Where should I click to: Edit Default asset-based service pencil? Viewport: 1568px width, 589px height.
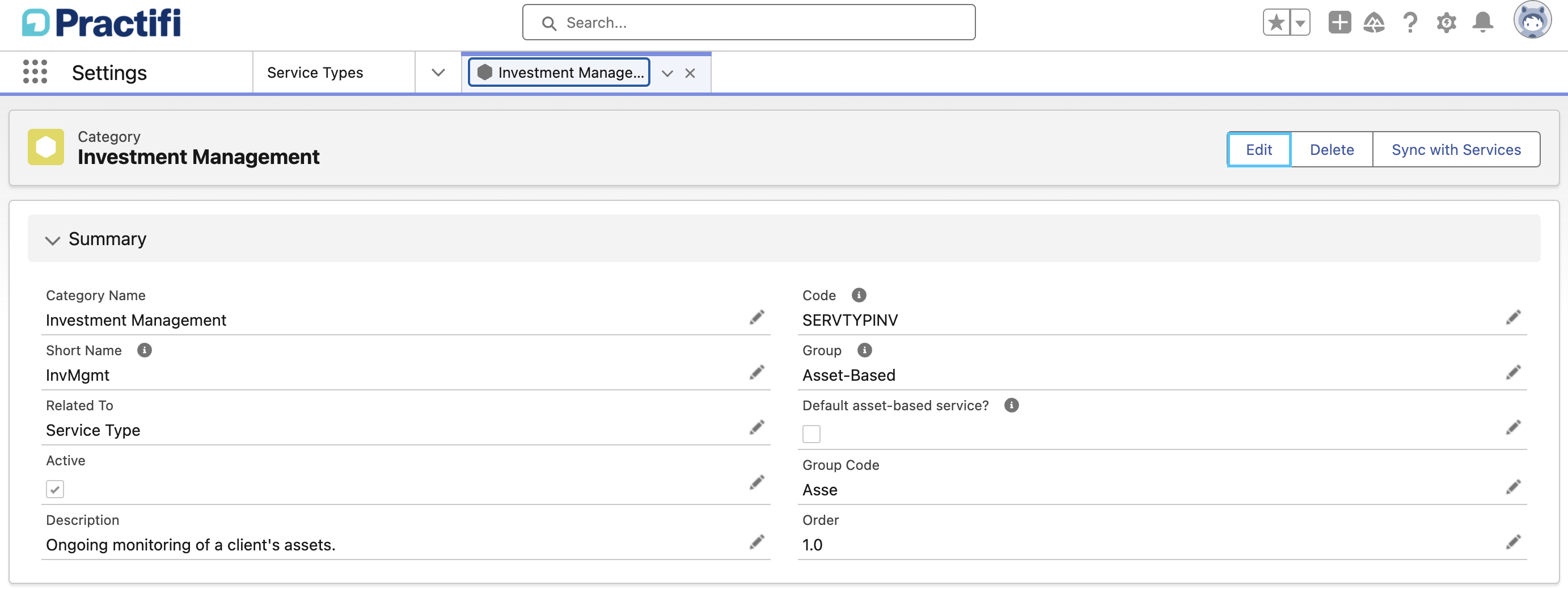point(1512,428)
